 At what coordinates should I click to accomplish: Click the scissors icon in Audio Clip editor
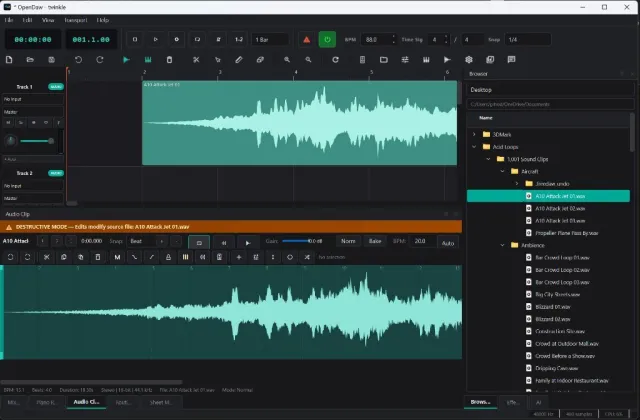pyautogui.click(x=47, y=257)
